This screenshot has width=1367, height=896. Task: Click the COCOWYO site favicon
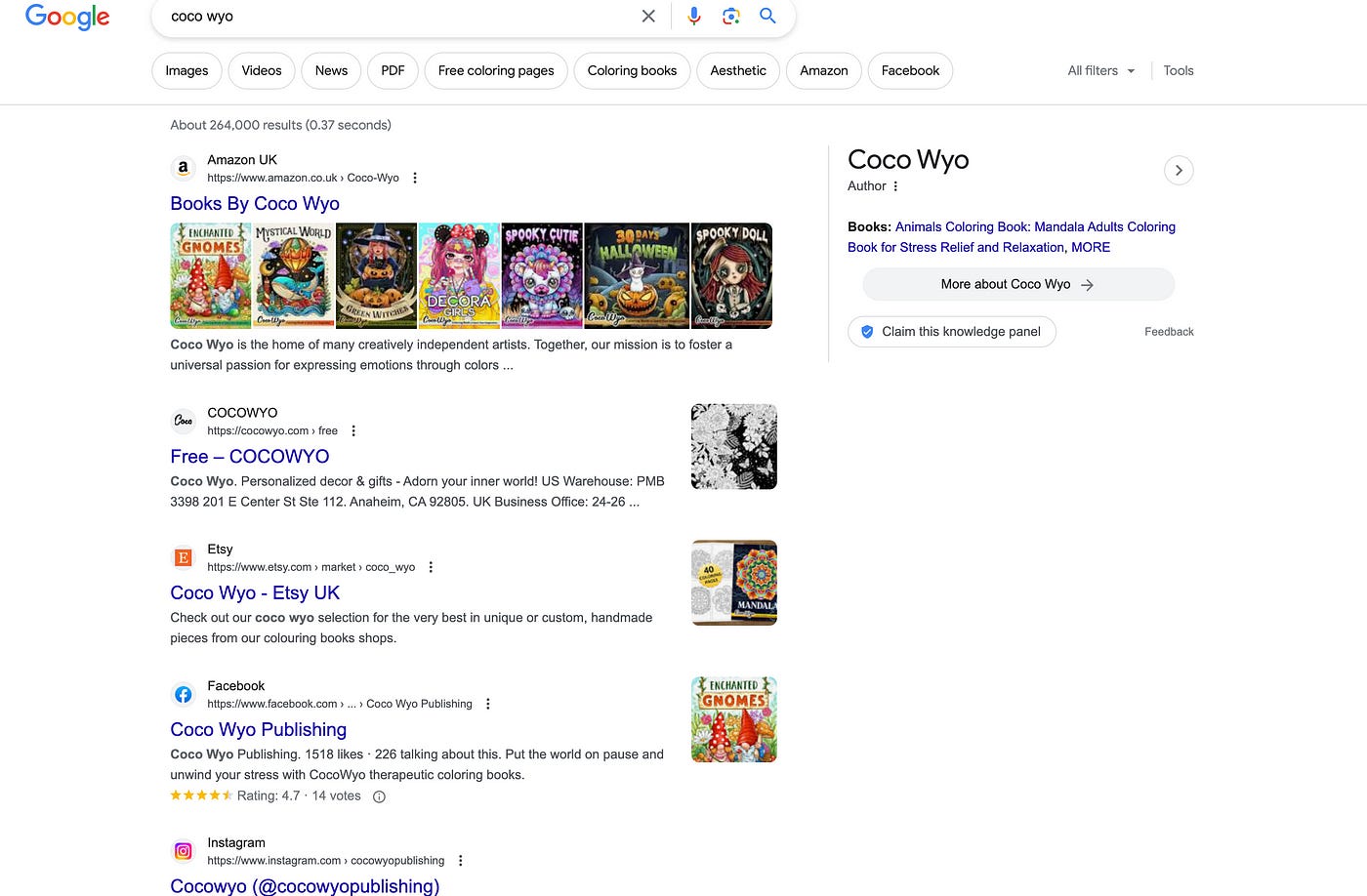tap(183, 421)
